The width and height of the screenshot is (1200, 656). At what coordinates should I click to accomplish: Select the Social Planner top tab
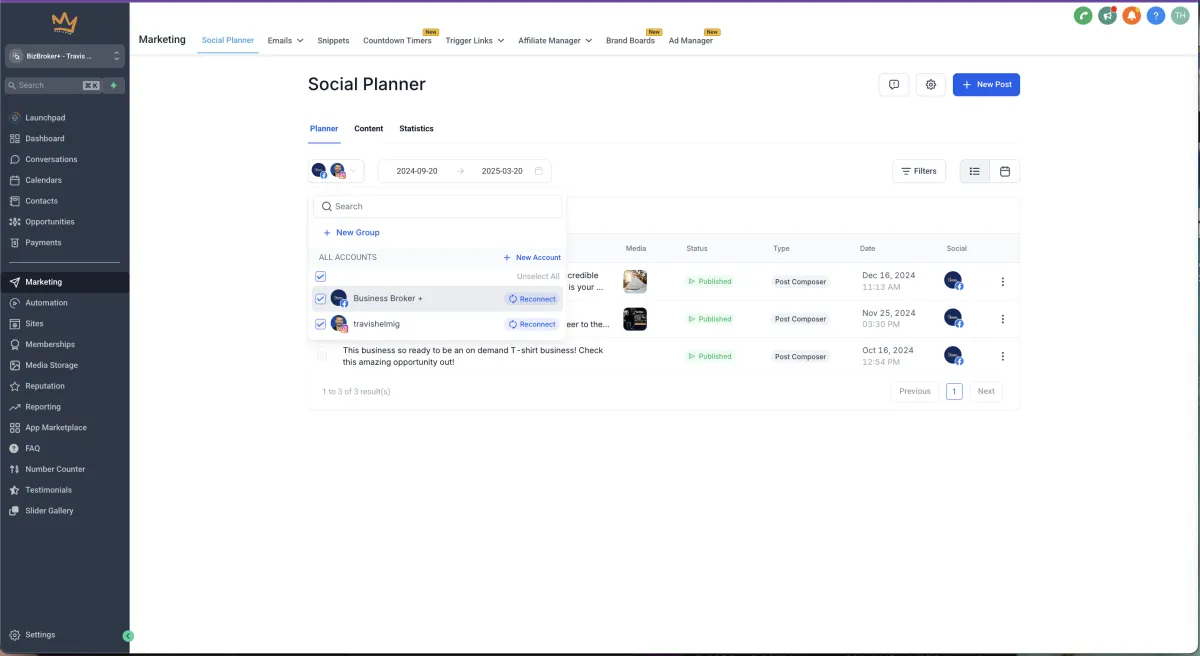[x=228, y=41]
